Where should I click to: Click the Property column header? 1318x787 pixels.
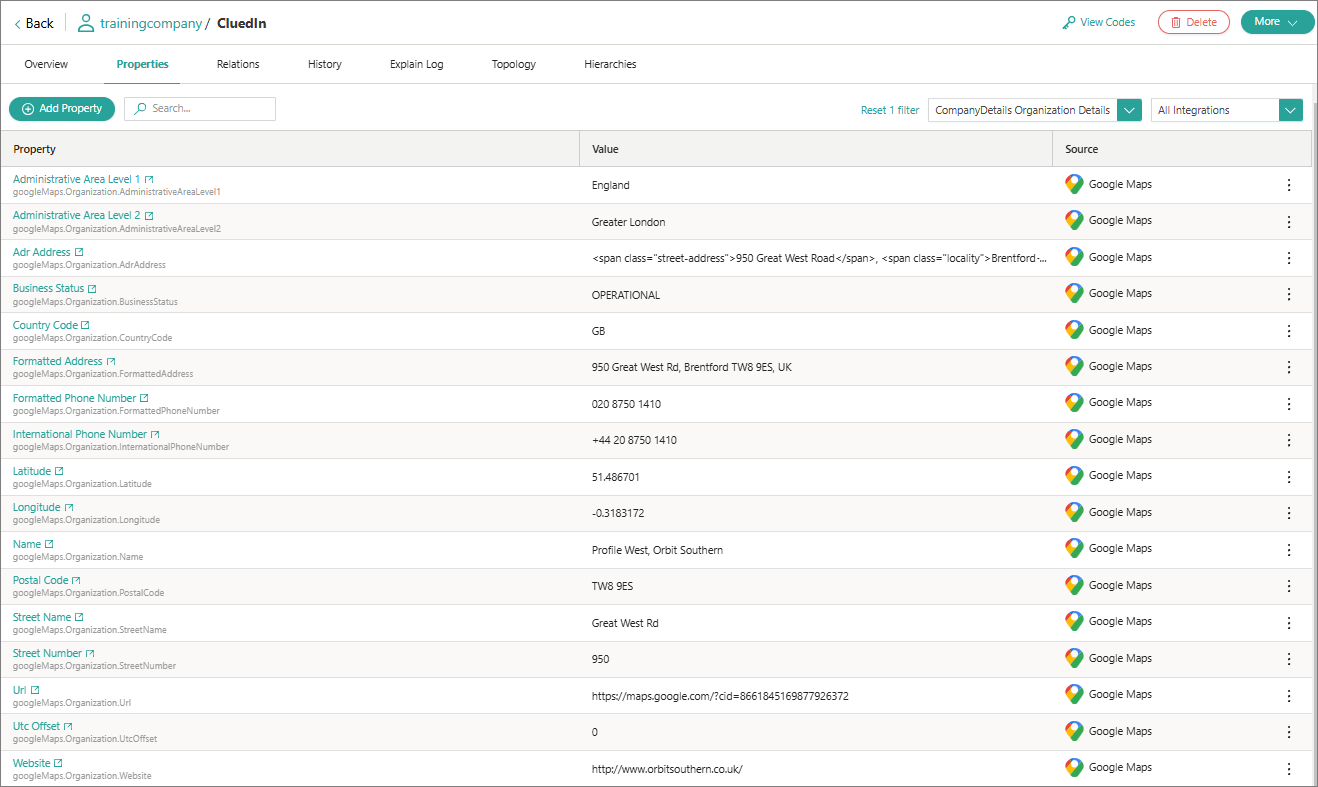(x=290, y=149)
